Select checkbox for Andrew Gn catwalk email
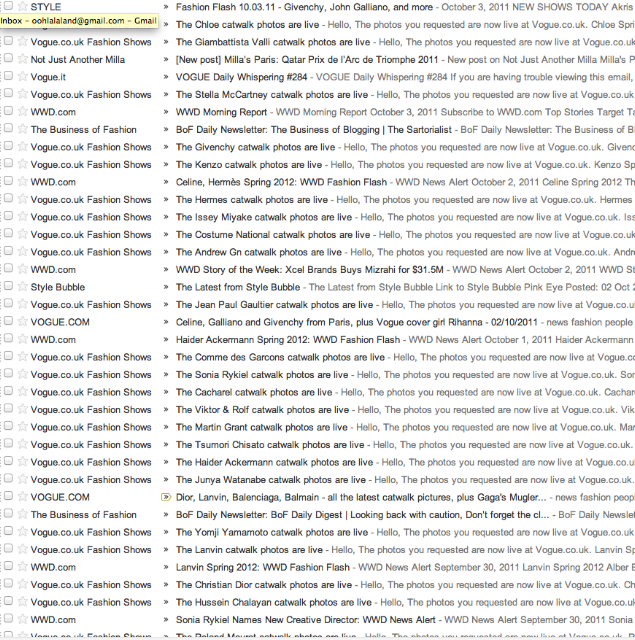635x640 pixels. click(8, 251)
